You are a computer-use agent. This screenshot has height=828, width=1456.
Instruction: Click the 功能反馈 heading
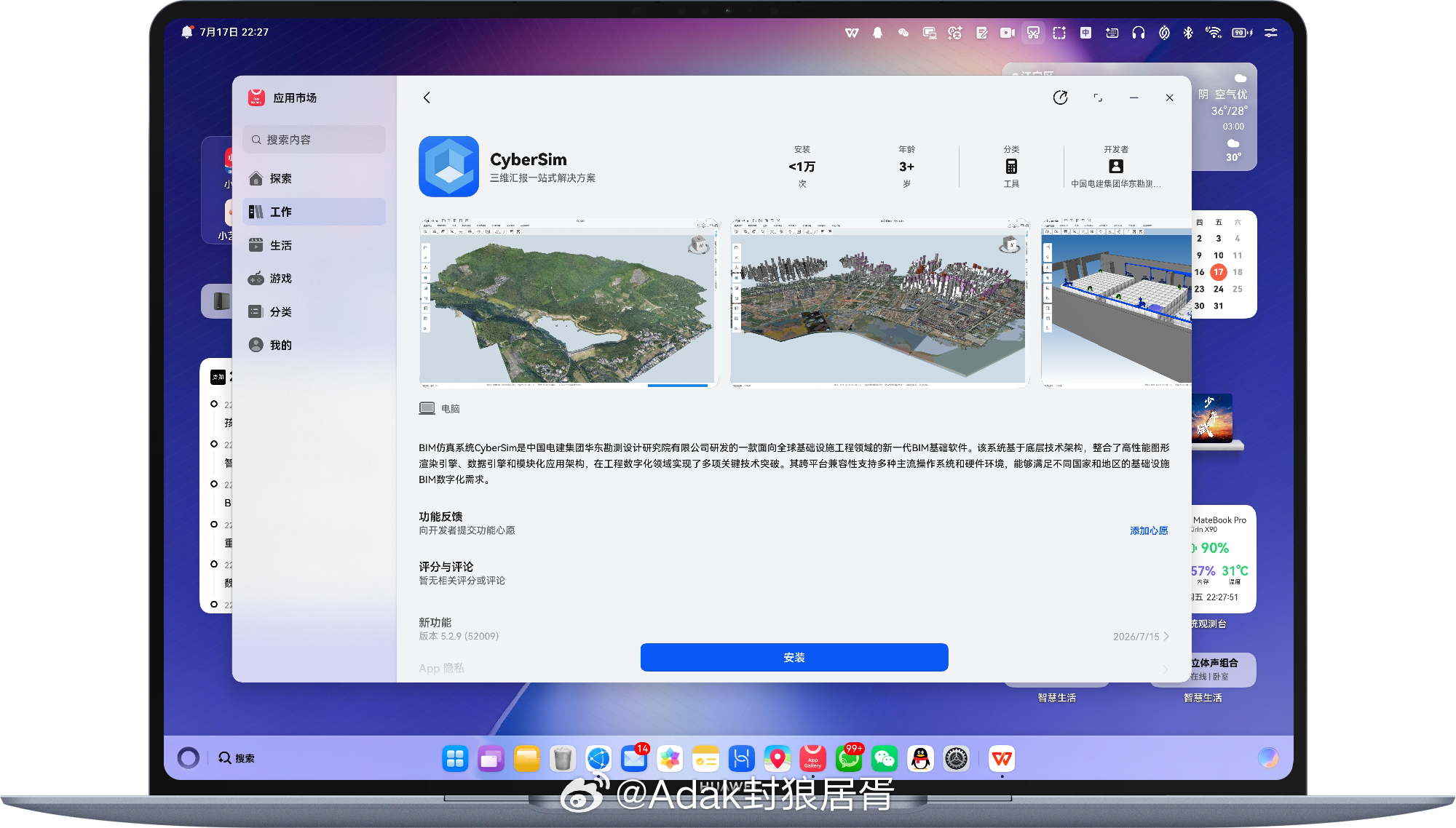(440, 516)
